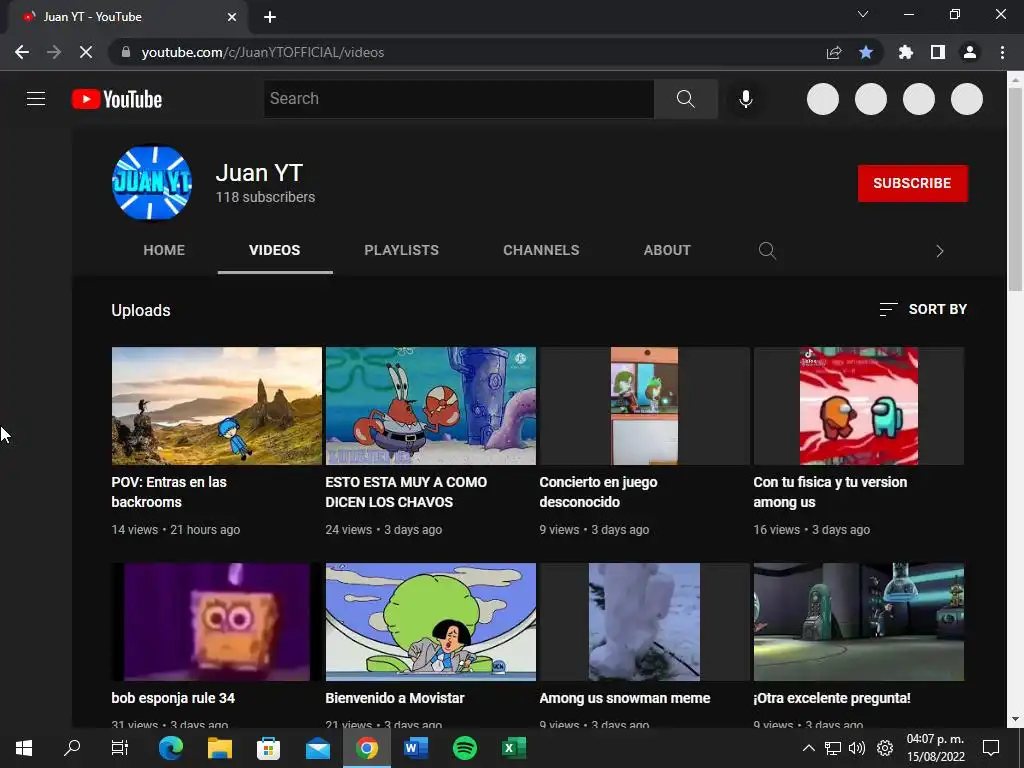Open the Sort By dropdown
This screenshot has width=1024, height=768.
click(x=923, y=310)
